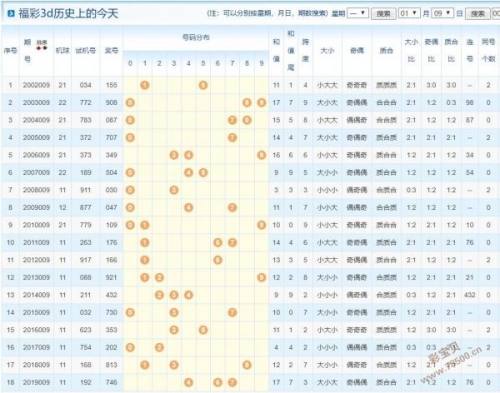Screen dimensions: 500x393
Task: Click the orange 4 ball in row 2019009
Action: click(x=189, y=383)
